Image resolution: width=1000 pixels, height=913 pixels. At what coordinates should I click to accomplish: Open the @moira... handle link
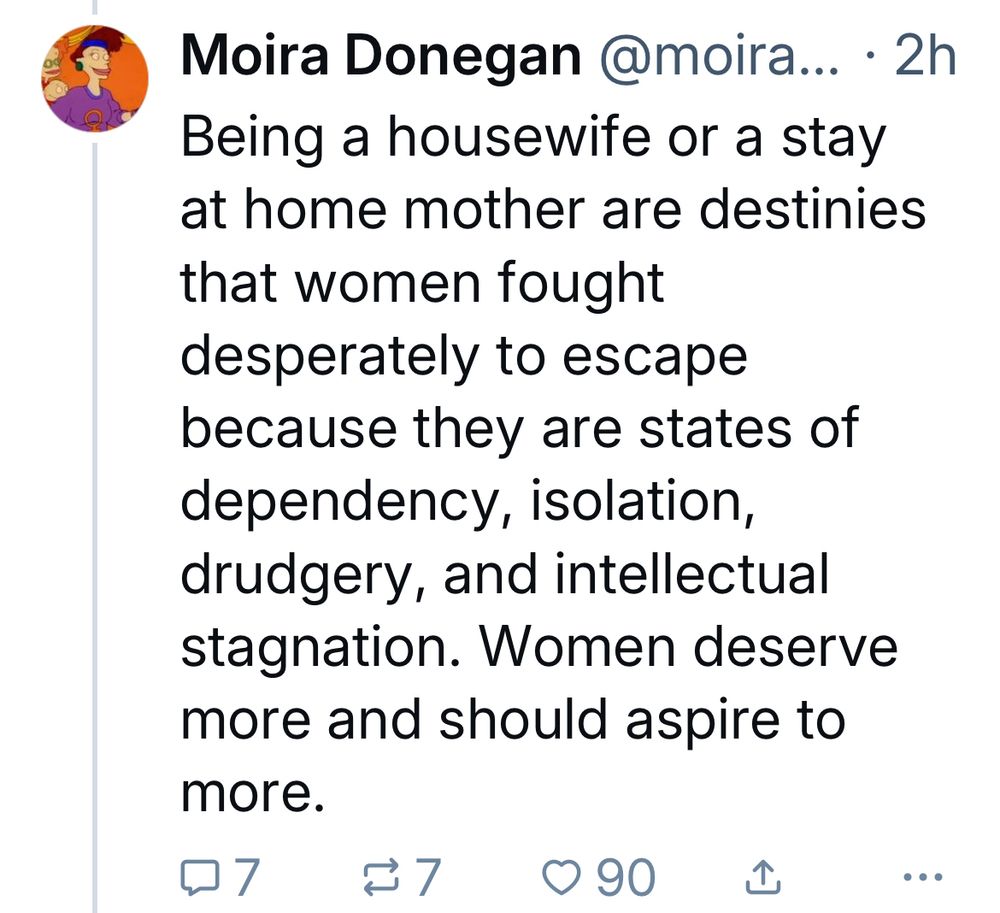719,57
